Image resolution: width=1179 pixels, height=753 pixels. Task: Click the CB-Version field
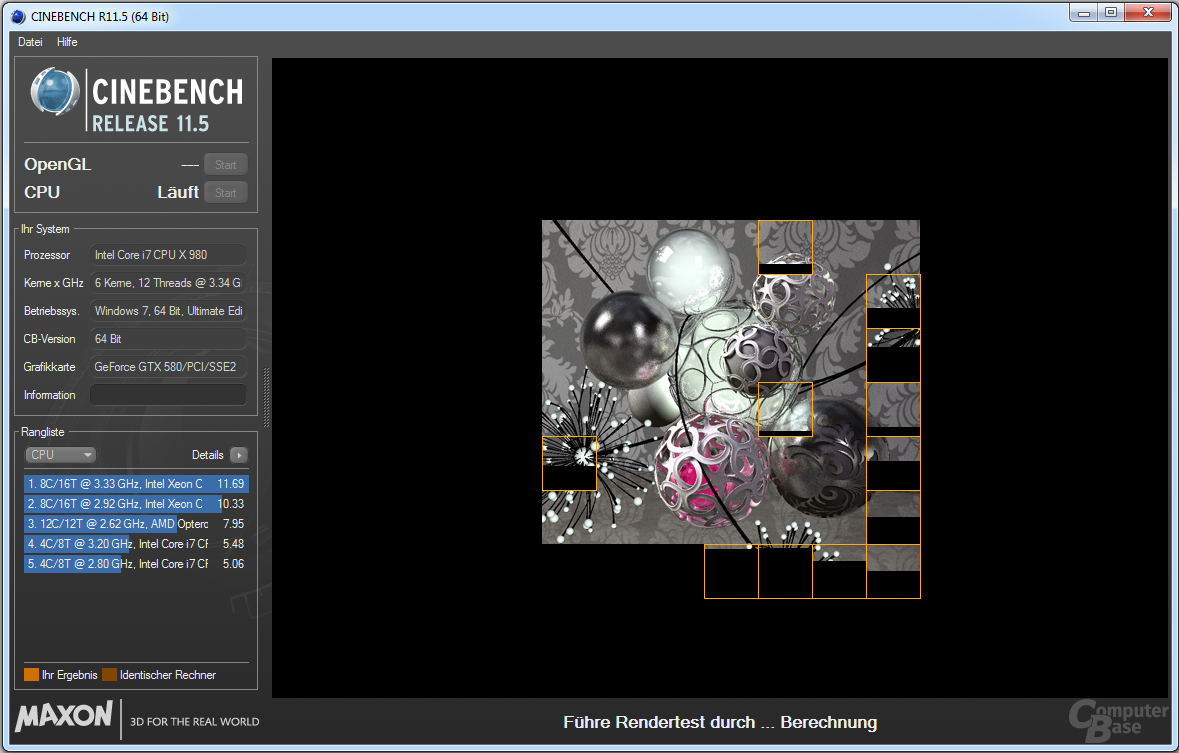pos(168,339)
